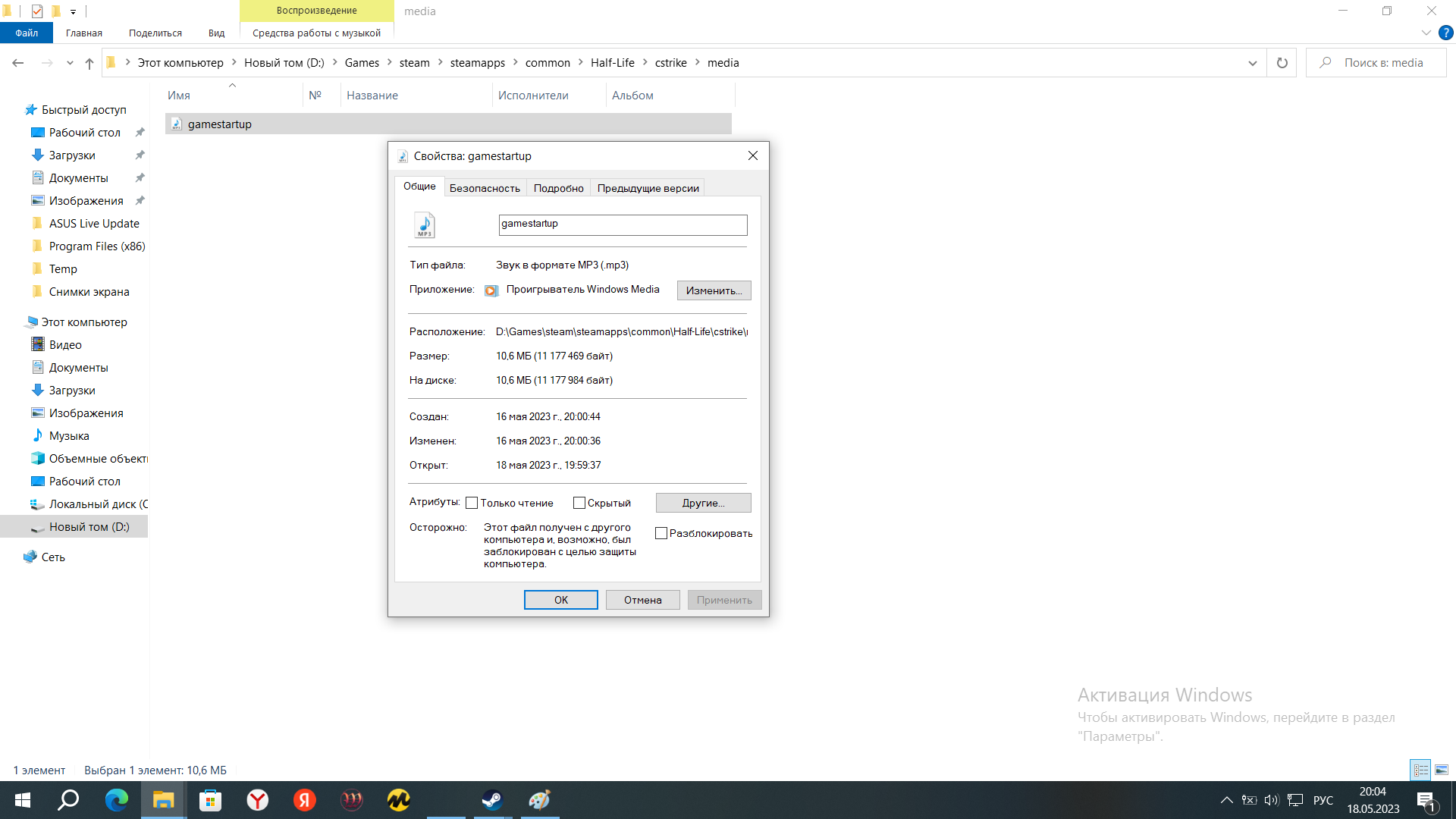1456x819 pixels.
Task: Open Microsoft Edge from the taskbar
Action: (117, 800)
